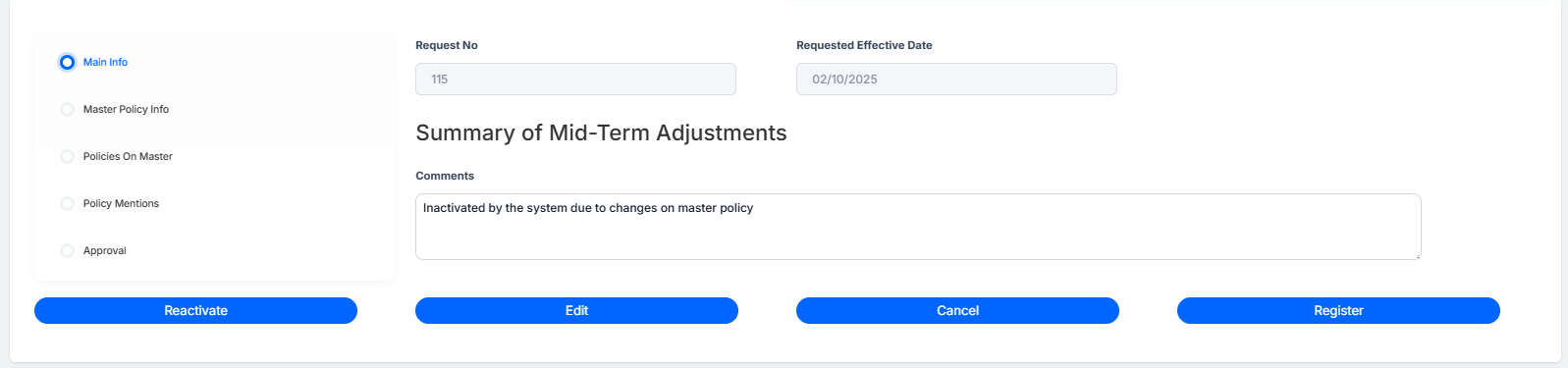Select the Policy Mentions radio circle
Viewport: 1568px width, 368px height.
point(67,203)
